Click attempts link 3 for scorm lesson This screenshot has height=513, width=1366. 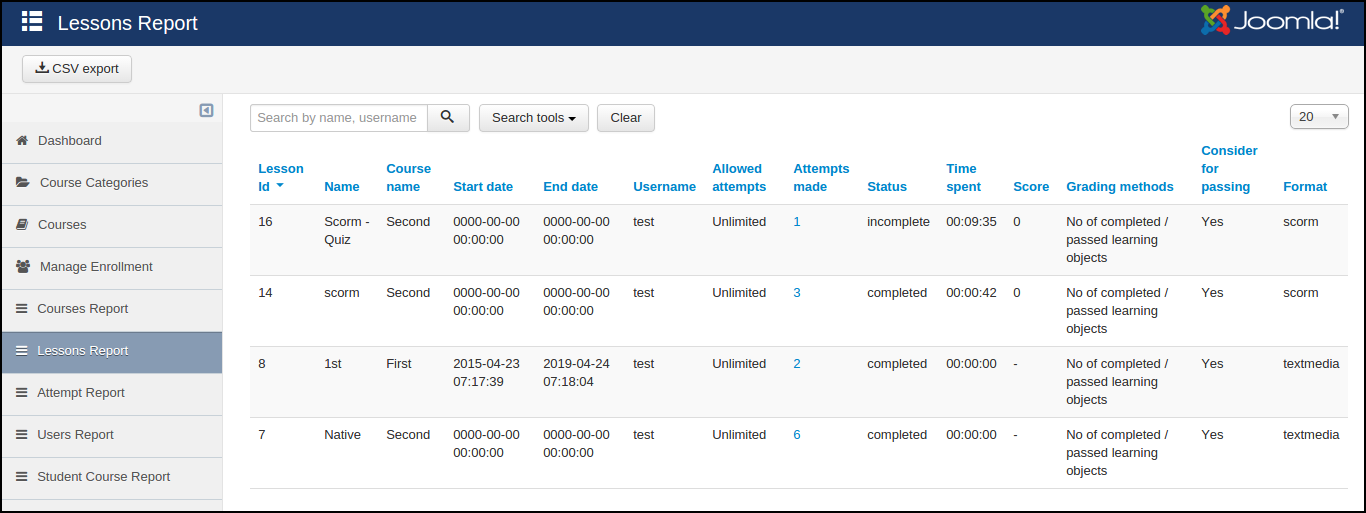click(797, 293)
